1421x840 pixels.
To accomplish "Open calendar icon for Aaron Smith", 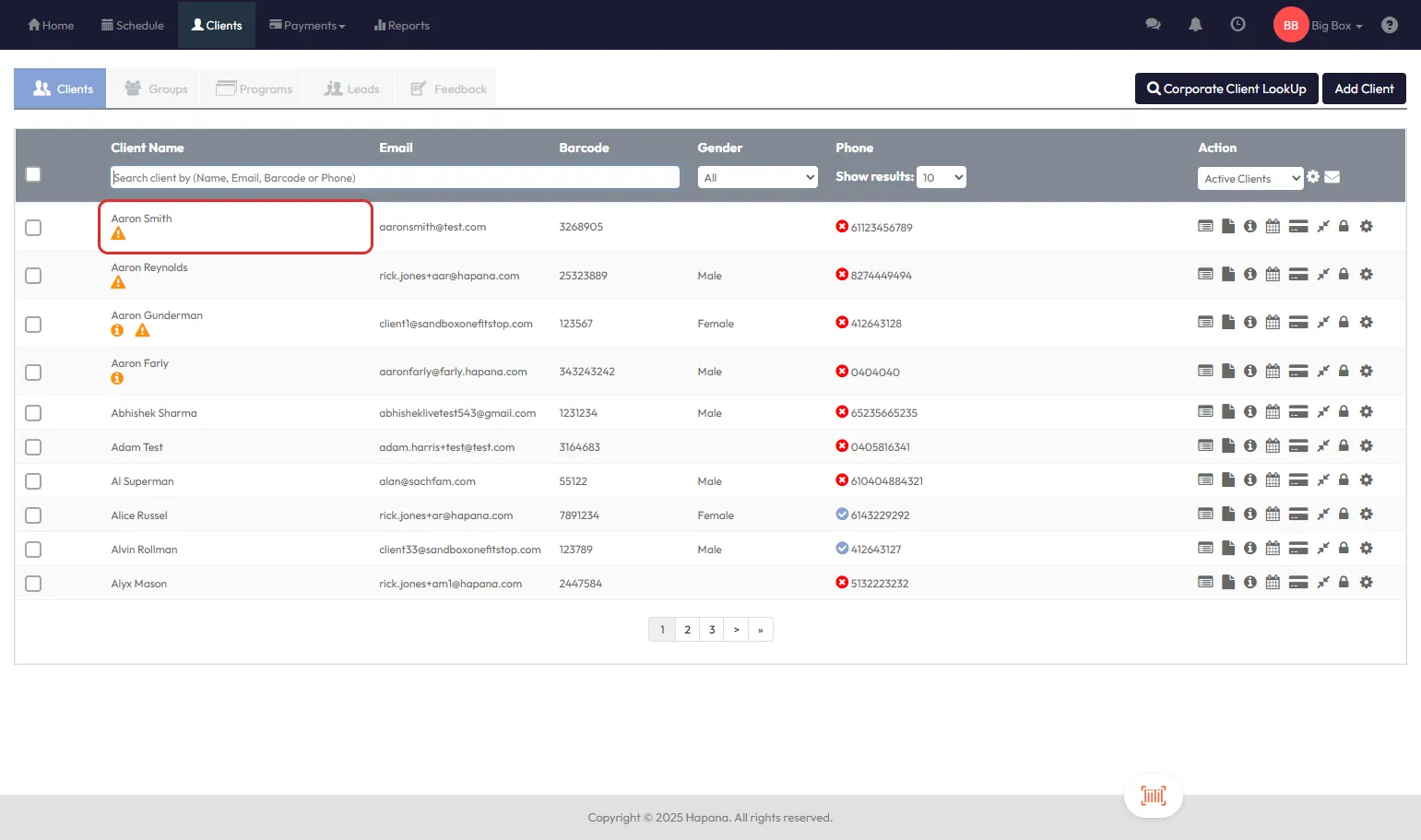I will point(1273,227).
